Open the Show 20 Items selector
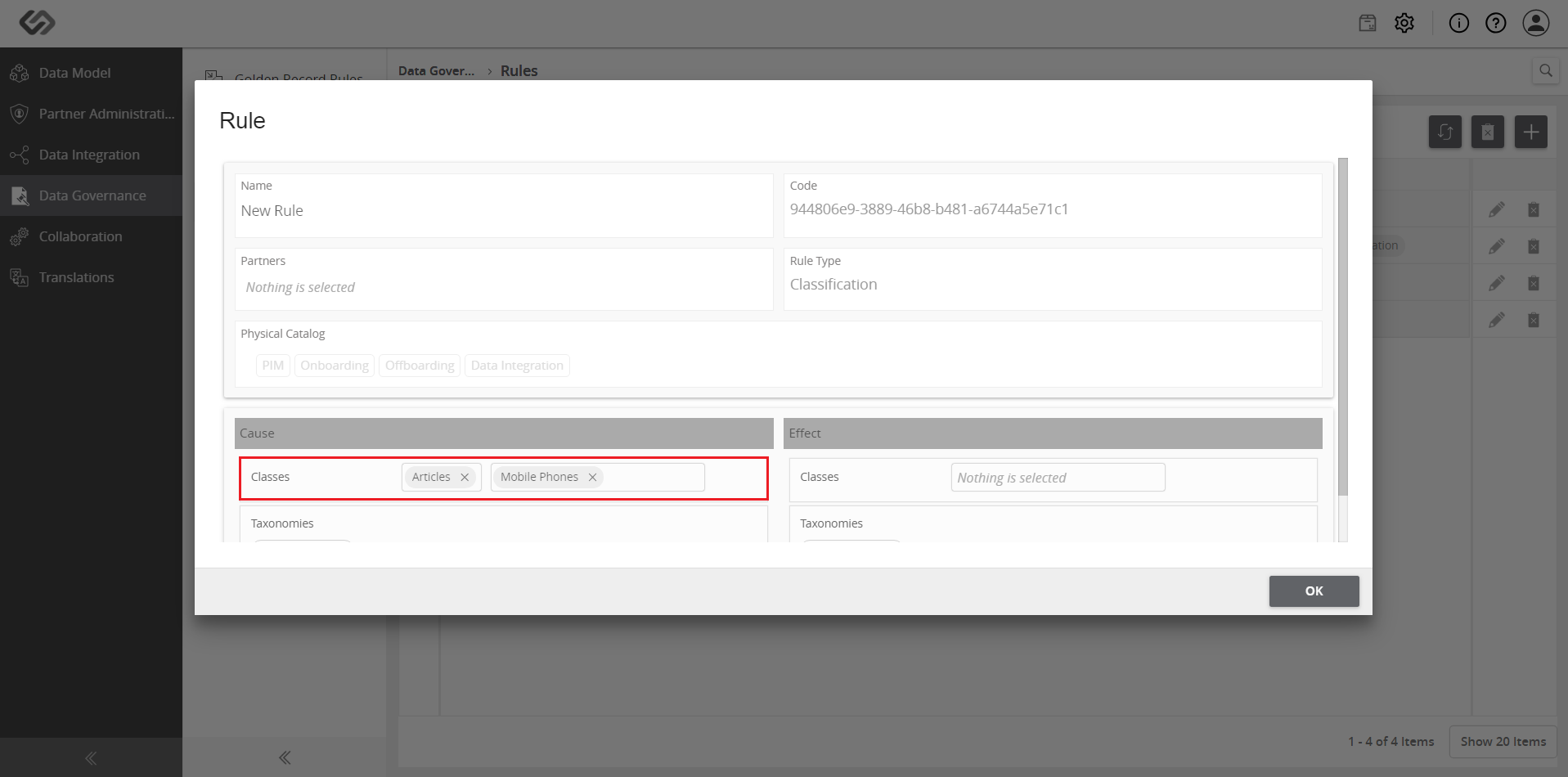 1503,742
